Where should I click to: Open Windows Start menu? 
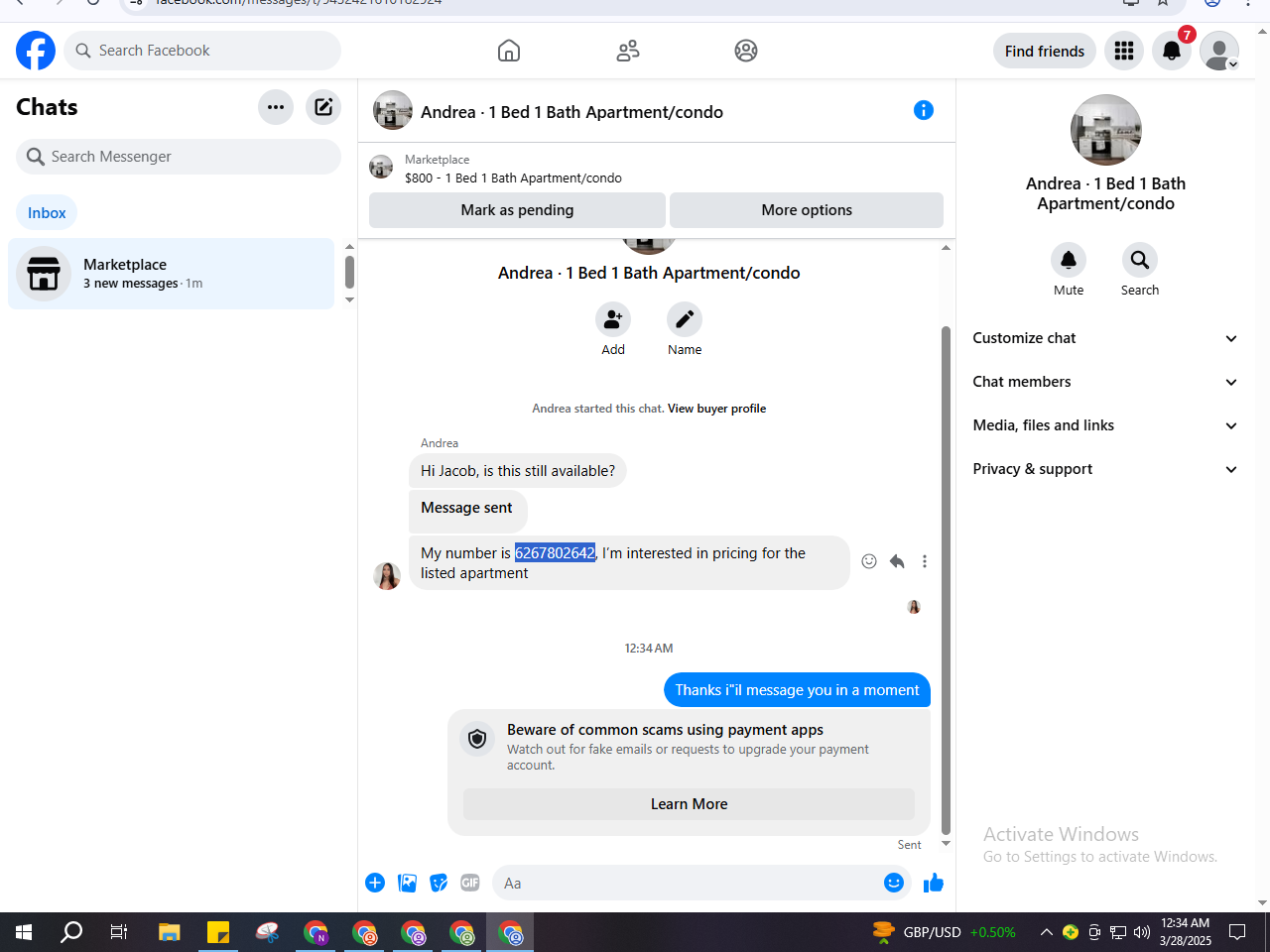pyautogui.click(x=24, y=932)
